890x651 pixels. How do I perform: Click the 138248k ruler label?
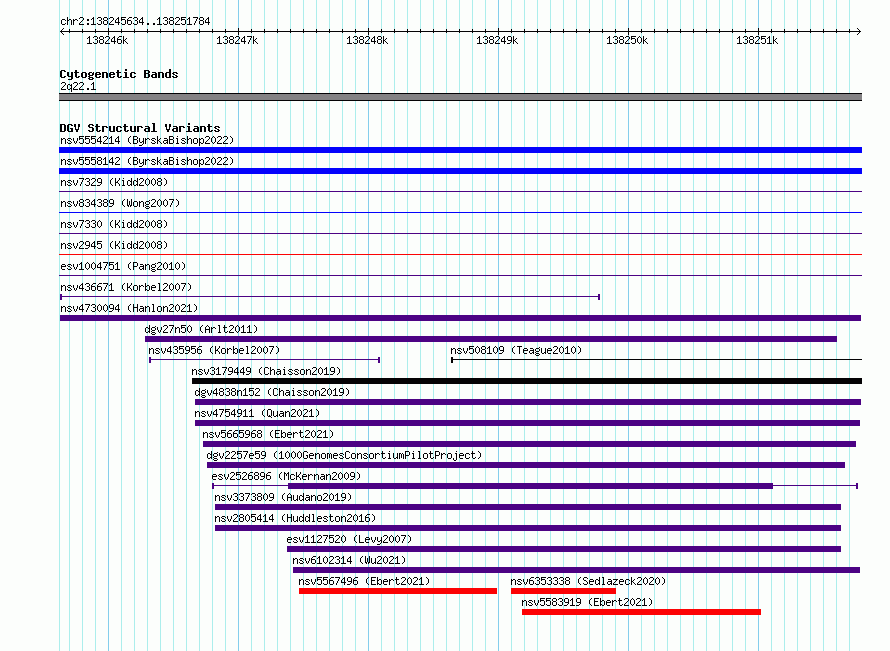[367, 40]
